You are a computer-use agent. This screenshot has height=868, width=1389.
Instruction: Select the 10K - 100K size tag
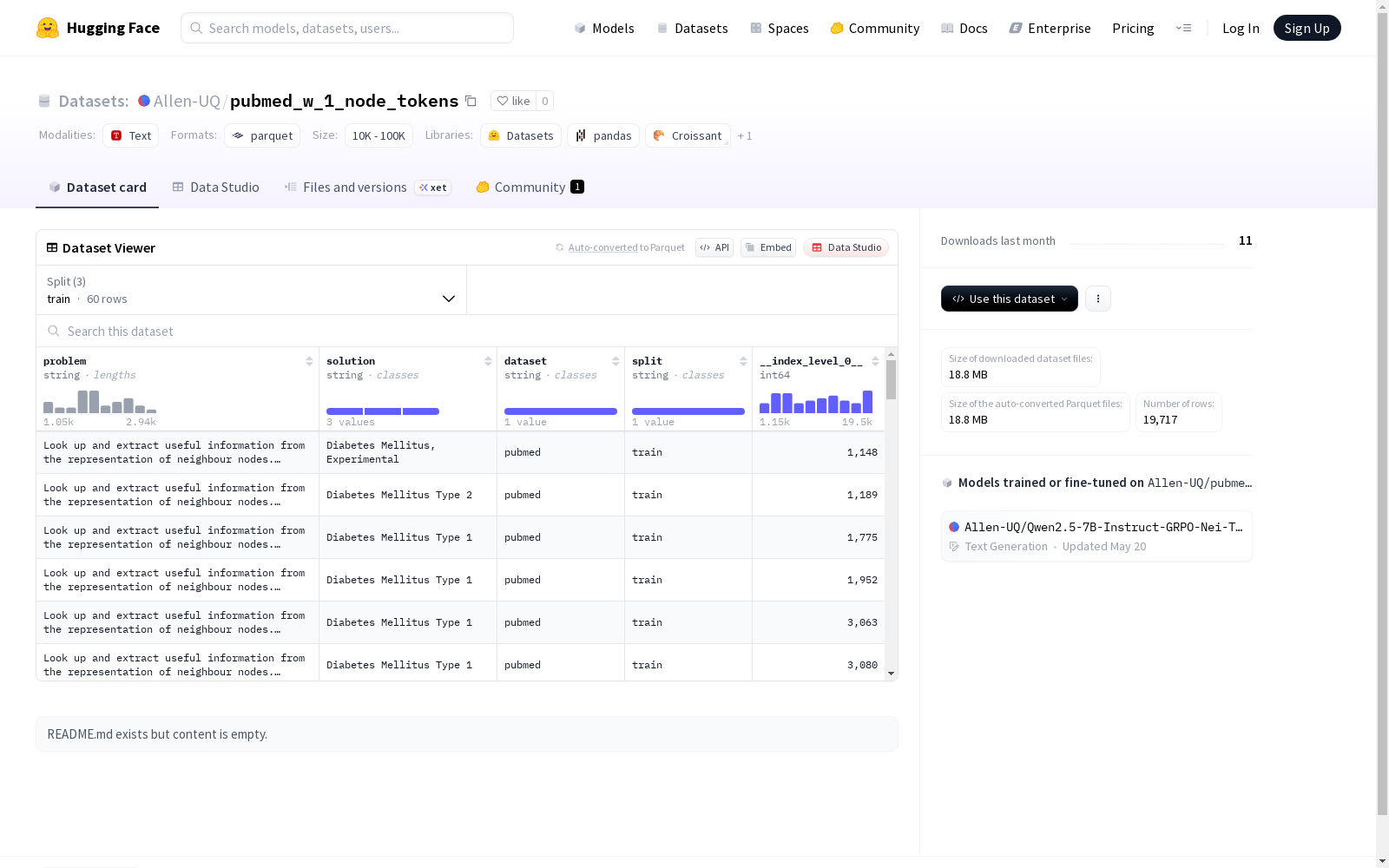pyautogui.click(x=379, y=135)
